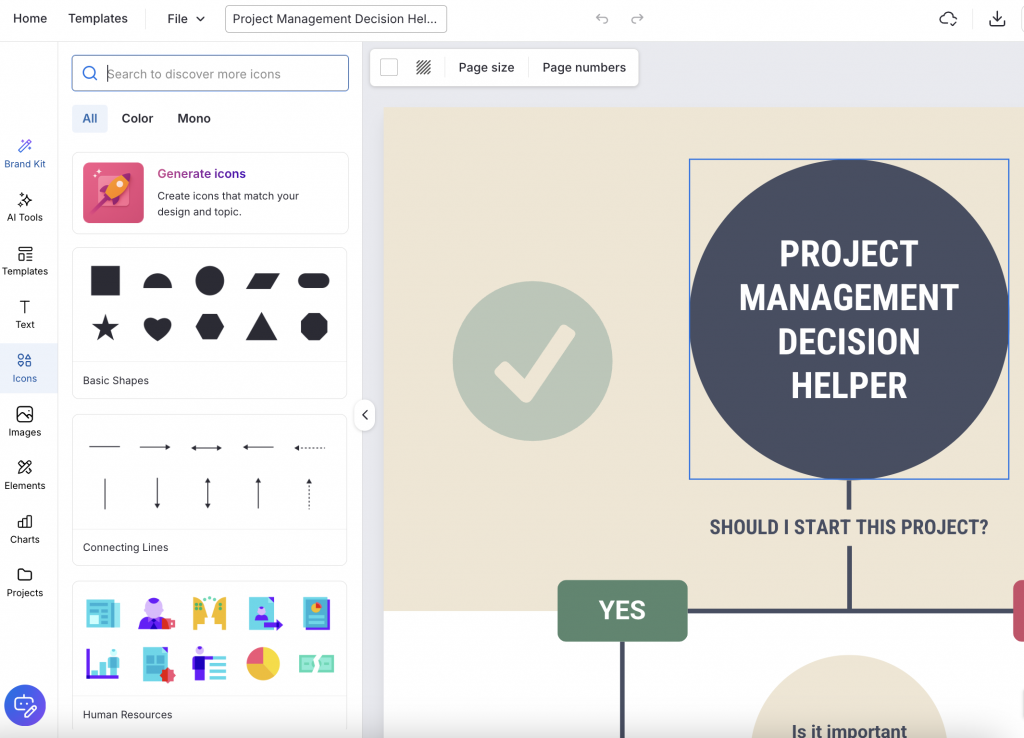1024x738 pixels.
Task: Open the Charts panel
Action: pos(25,527)
